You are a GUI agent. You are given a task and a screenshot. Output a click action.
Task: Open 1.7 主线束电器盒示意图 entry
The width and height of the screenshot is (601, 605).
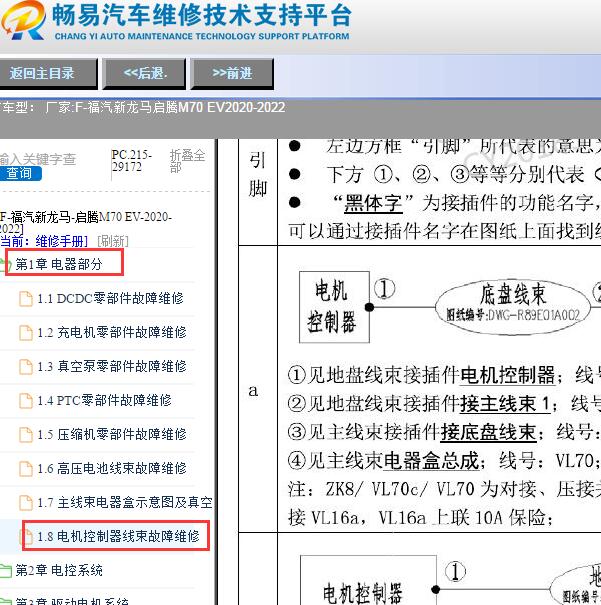tap(125, 502)
